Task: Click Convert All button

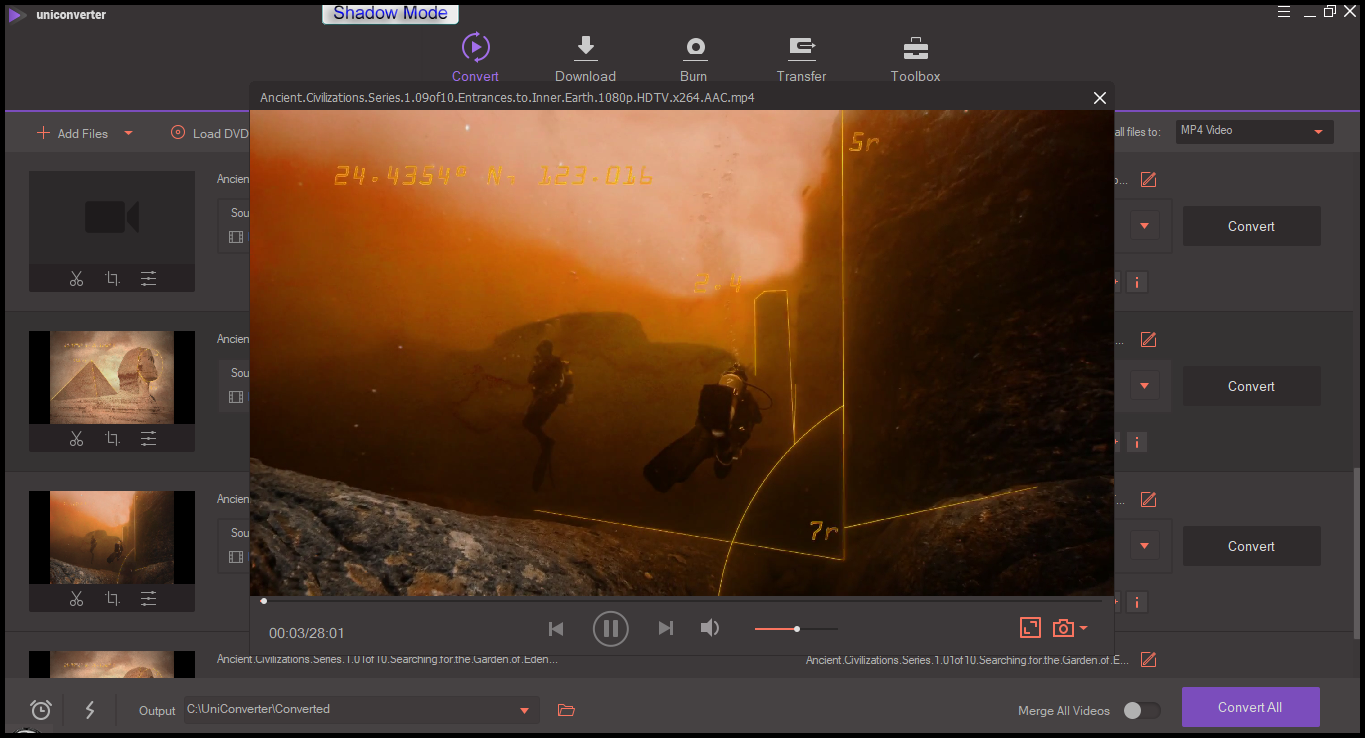Action: 1250,707
